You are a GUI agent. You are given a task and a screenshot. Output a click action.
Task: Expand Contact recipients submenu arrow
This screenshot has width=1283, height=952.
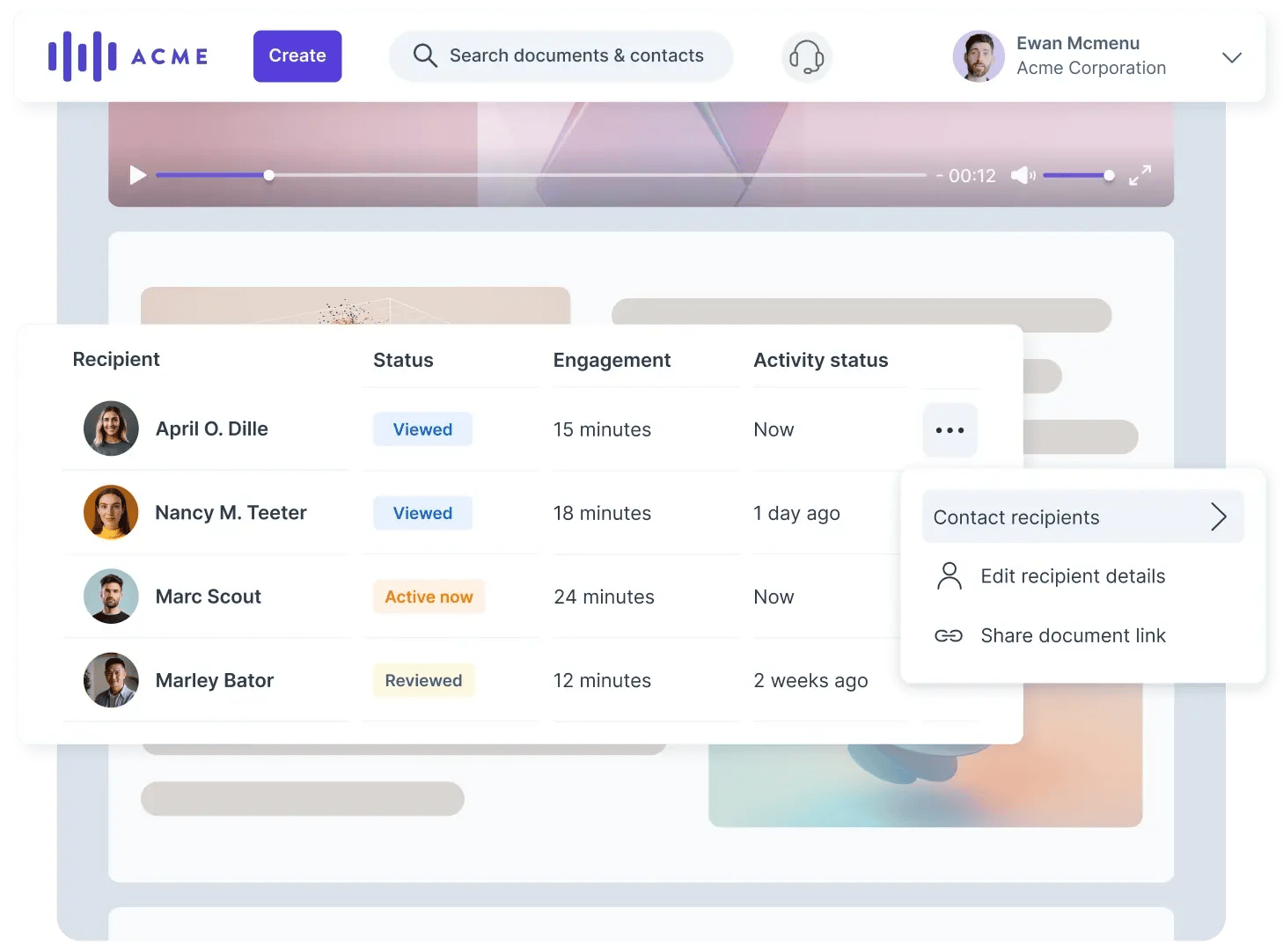[x=1218, y=517]
